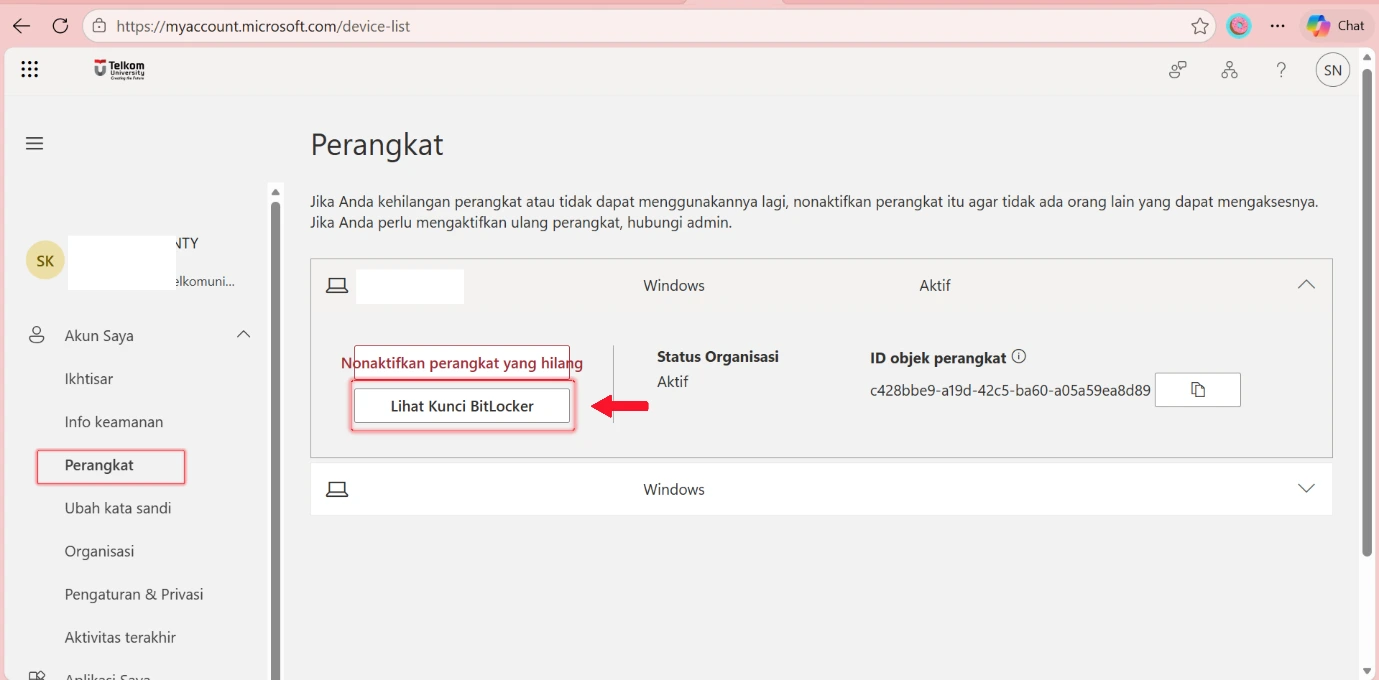This screenshot has height=680, width=1379.
Task: Go back to the previous page
Action: [x=21, y=26]
